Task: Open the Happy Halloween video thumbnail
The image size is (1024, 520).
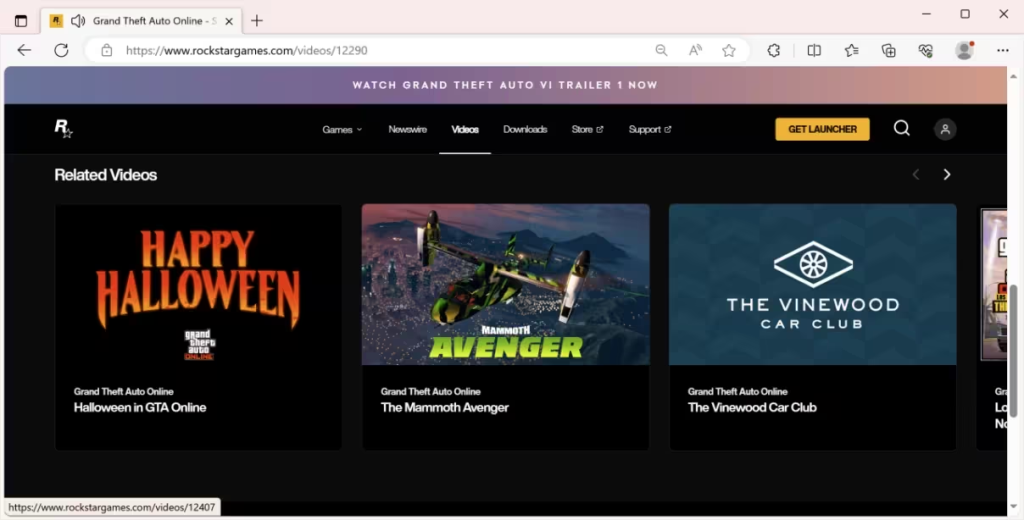Action: coord(199,284)
